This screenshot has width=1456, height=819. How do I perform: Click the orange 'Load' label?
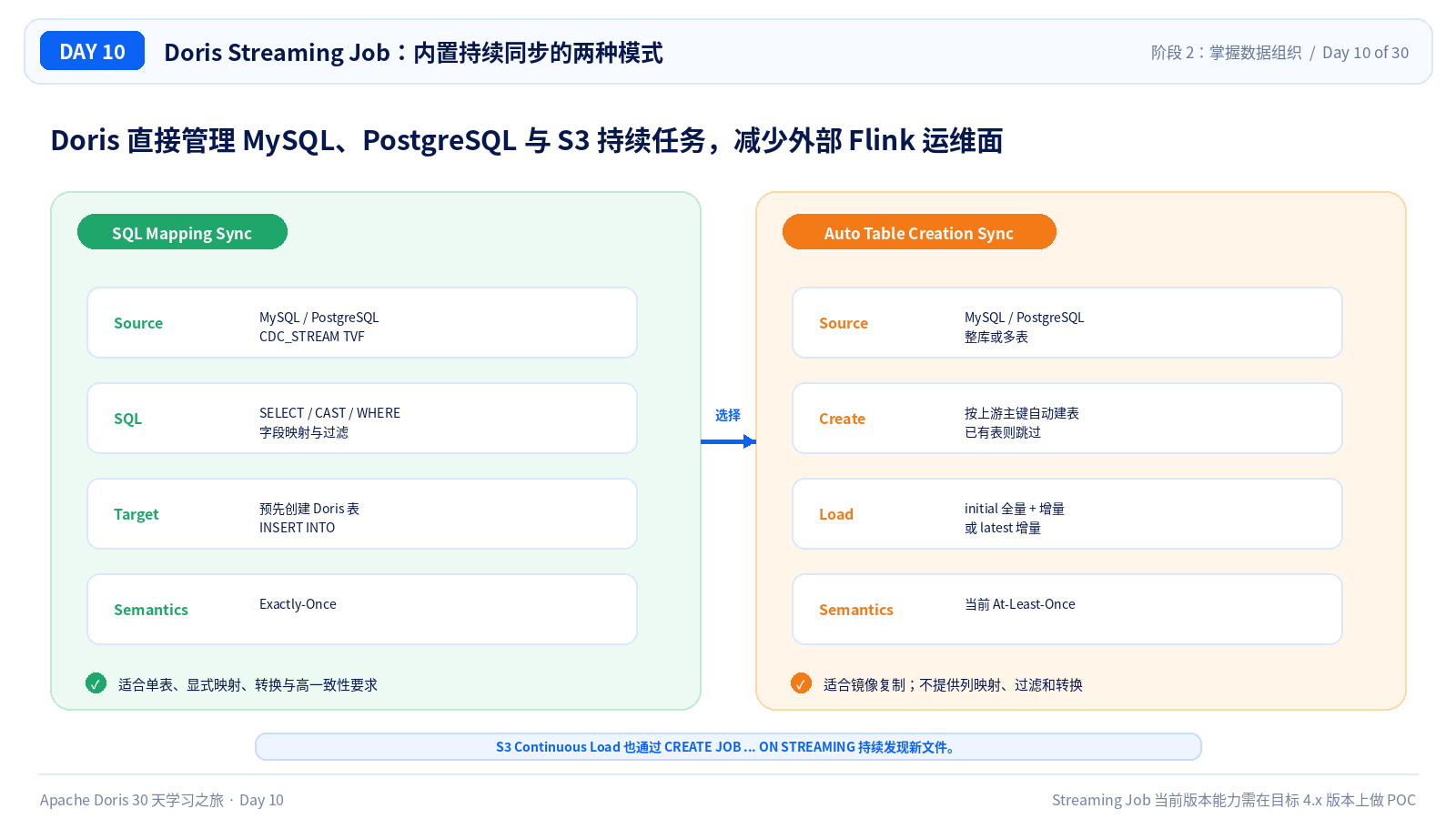[836, 514]
